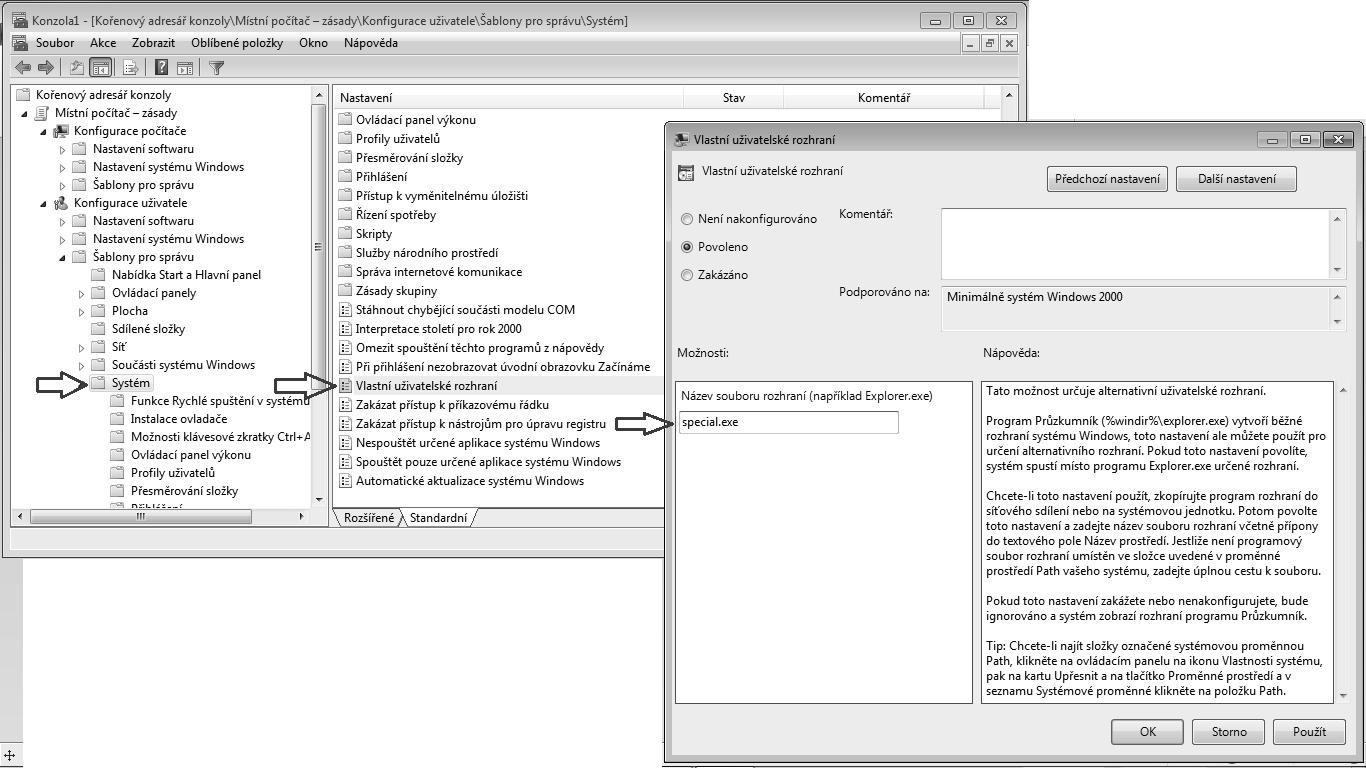1366x768 pixels.
Task: Select Nabídka Start a Hlavní panel in the tree
Action: pos(186,275)
